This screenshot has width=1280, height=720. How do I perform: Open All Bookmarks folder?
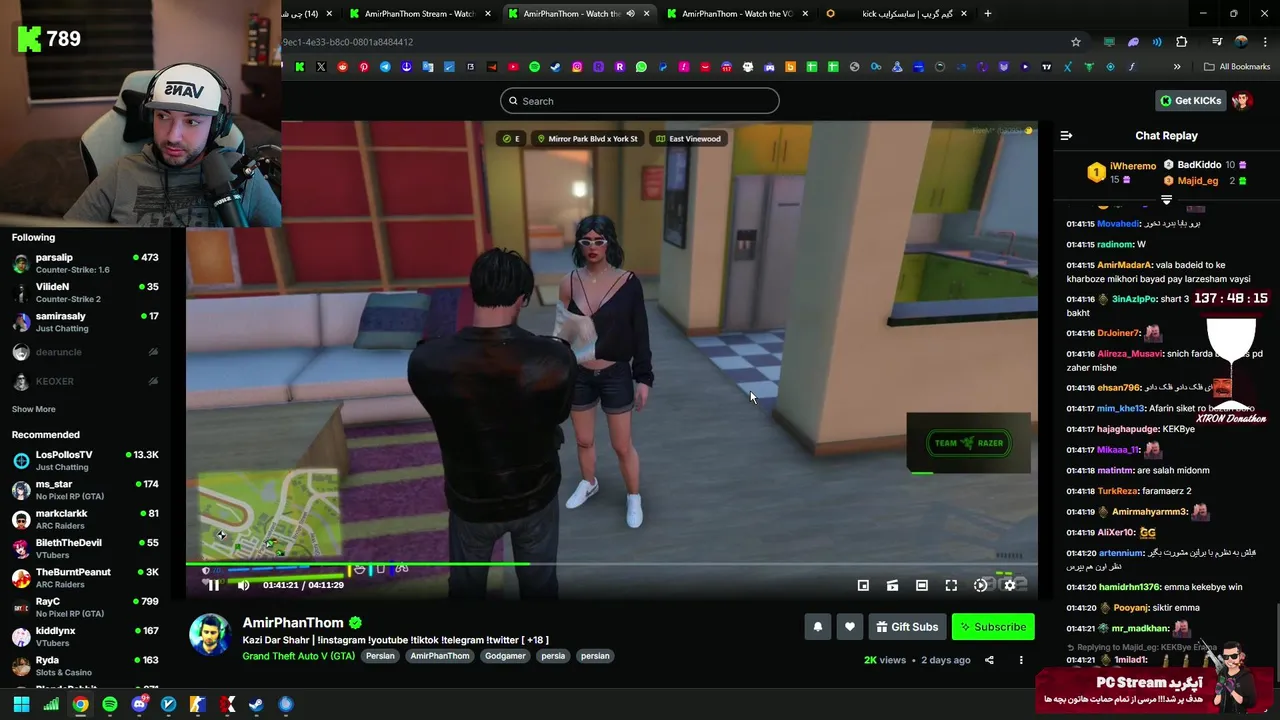[1237, 67]
